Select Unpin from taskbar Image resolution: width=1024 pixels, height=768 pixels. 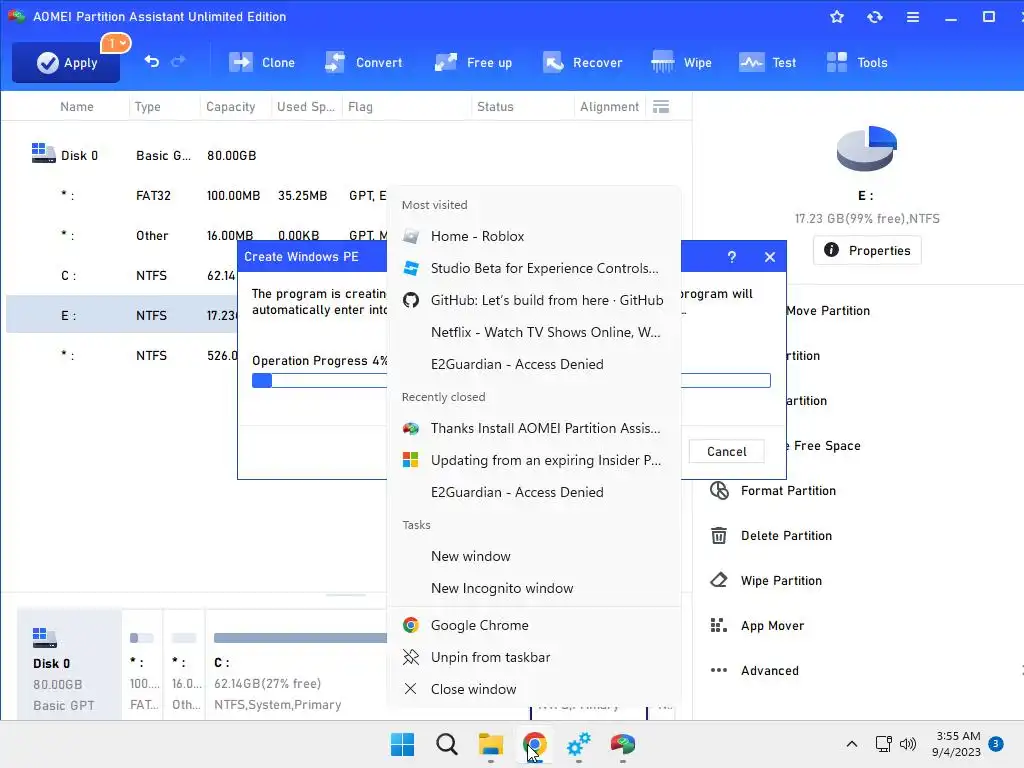tap(534, 658)
